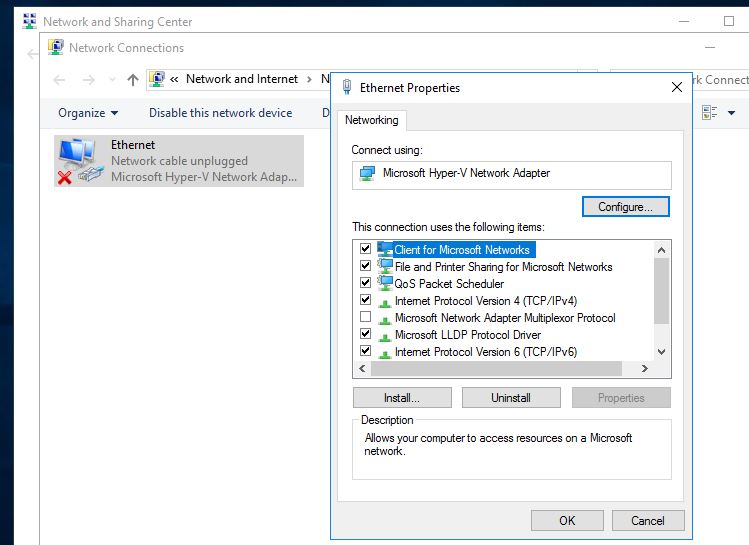
Task: Click the Uninstall button
Action: tap(511, 398)
